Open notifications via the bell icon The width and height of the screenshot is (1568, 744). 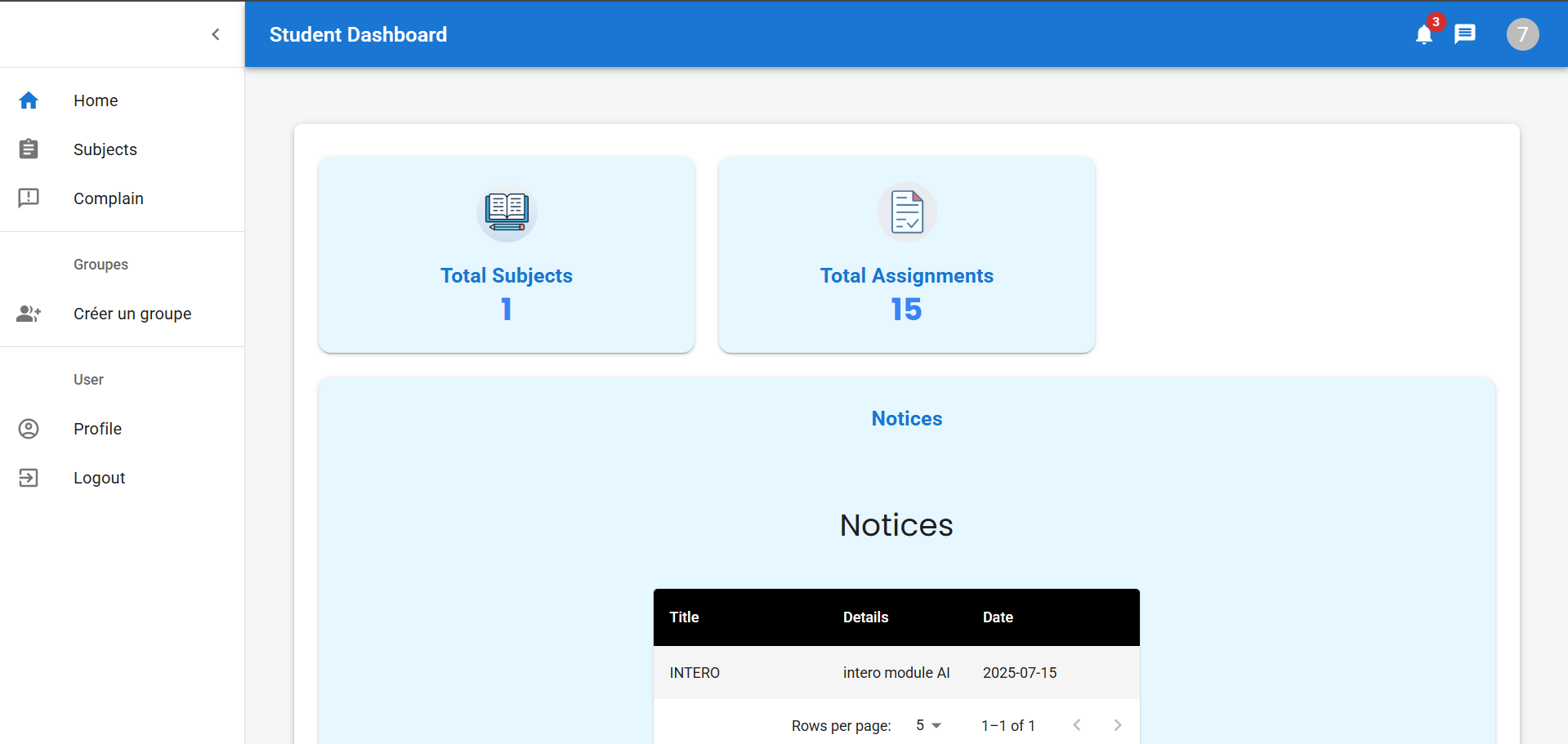[x=1423, y=34]
